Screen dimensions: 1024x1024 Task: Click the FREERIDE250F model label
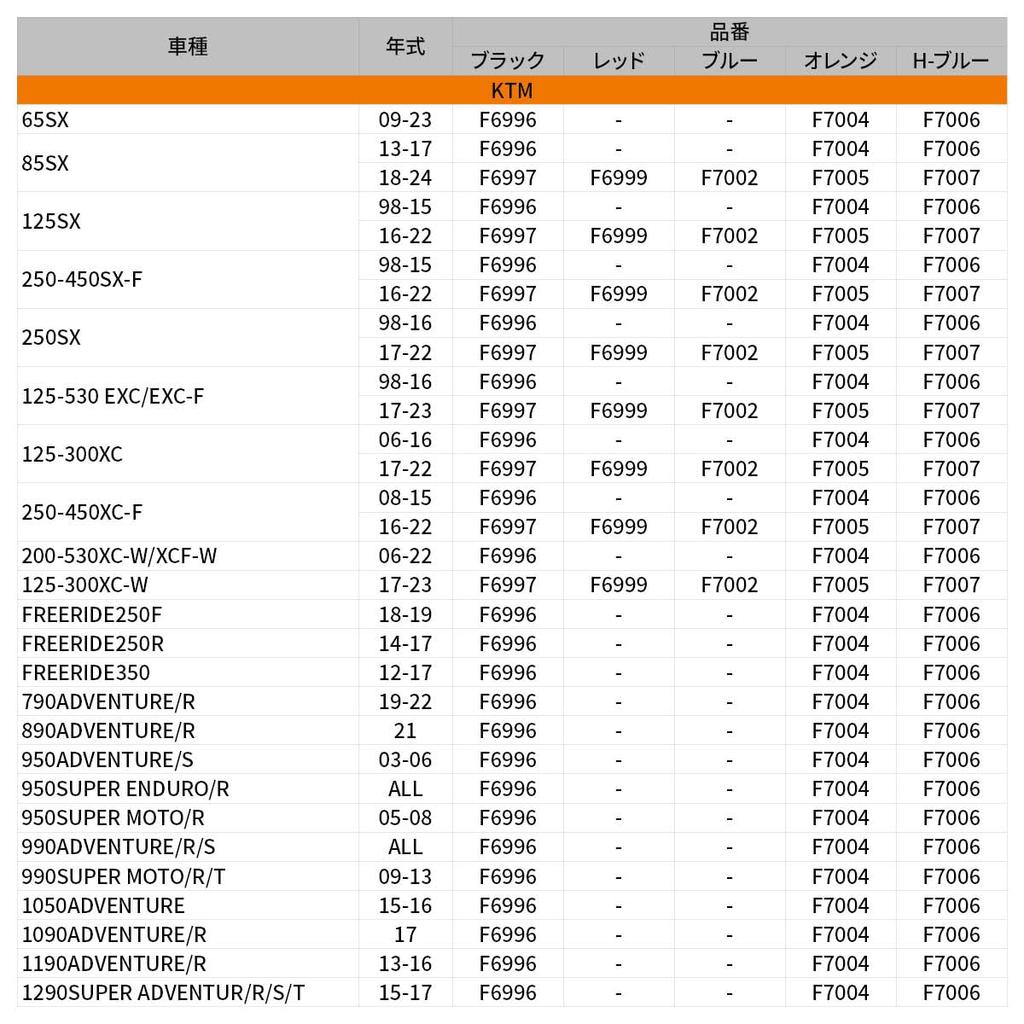pyautogui.click(x=91, y=615)
